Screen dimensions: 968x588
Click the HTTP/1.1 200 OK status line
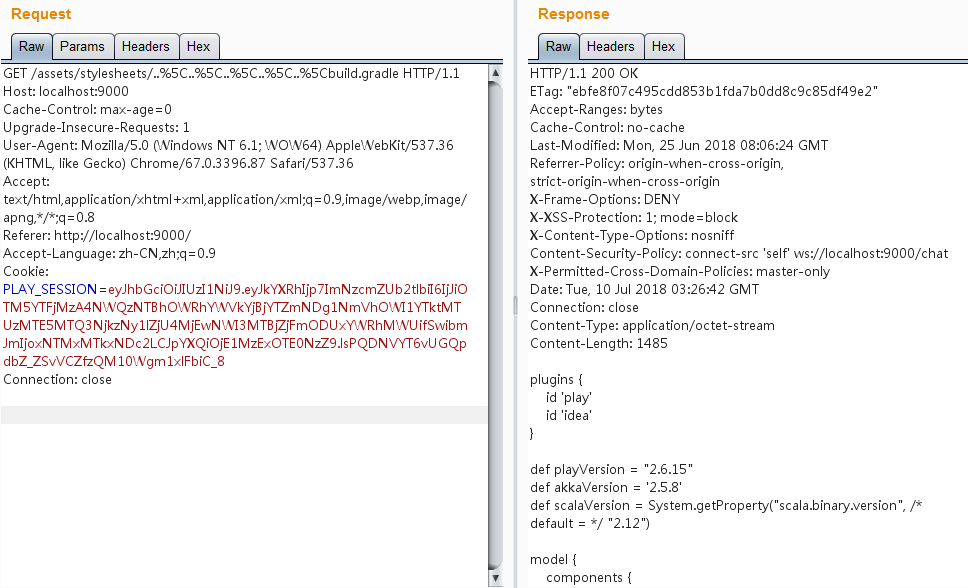tap(584, 74)
